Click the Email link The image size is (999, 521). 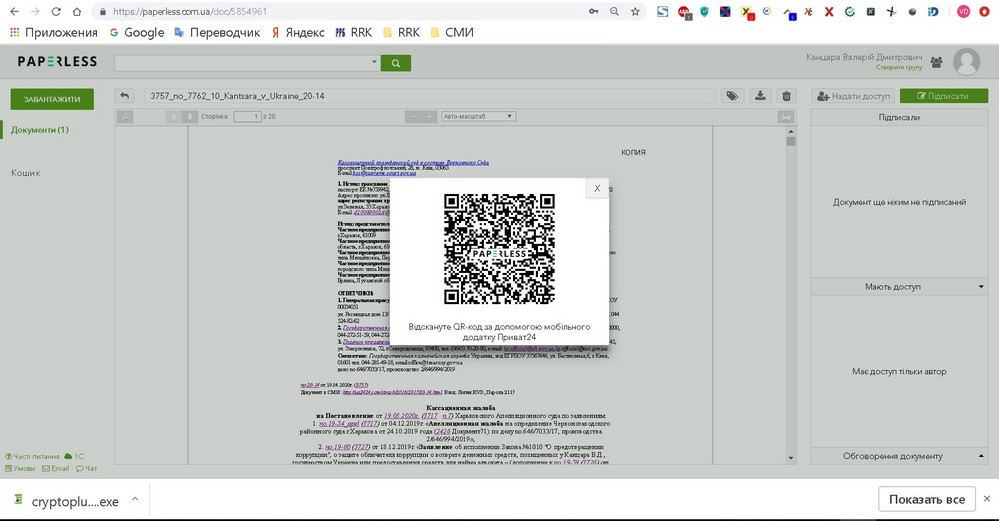coord(55,468)
